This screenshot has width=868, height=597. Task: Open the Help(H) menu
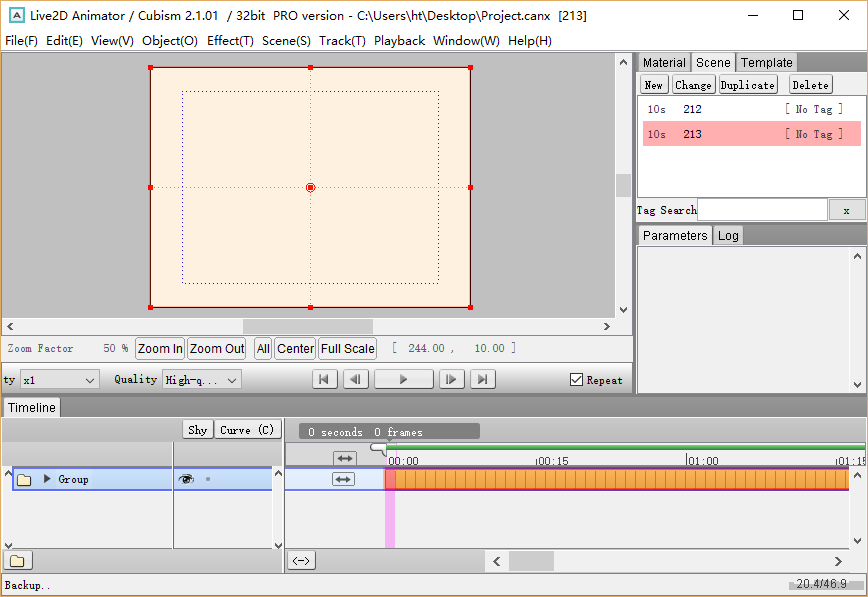pyautogui.click(x=530, y=41)
